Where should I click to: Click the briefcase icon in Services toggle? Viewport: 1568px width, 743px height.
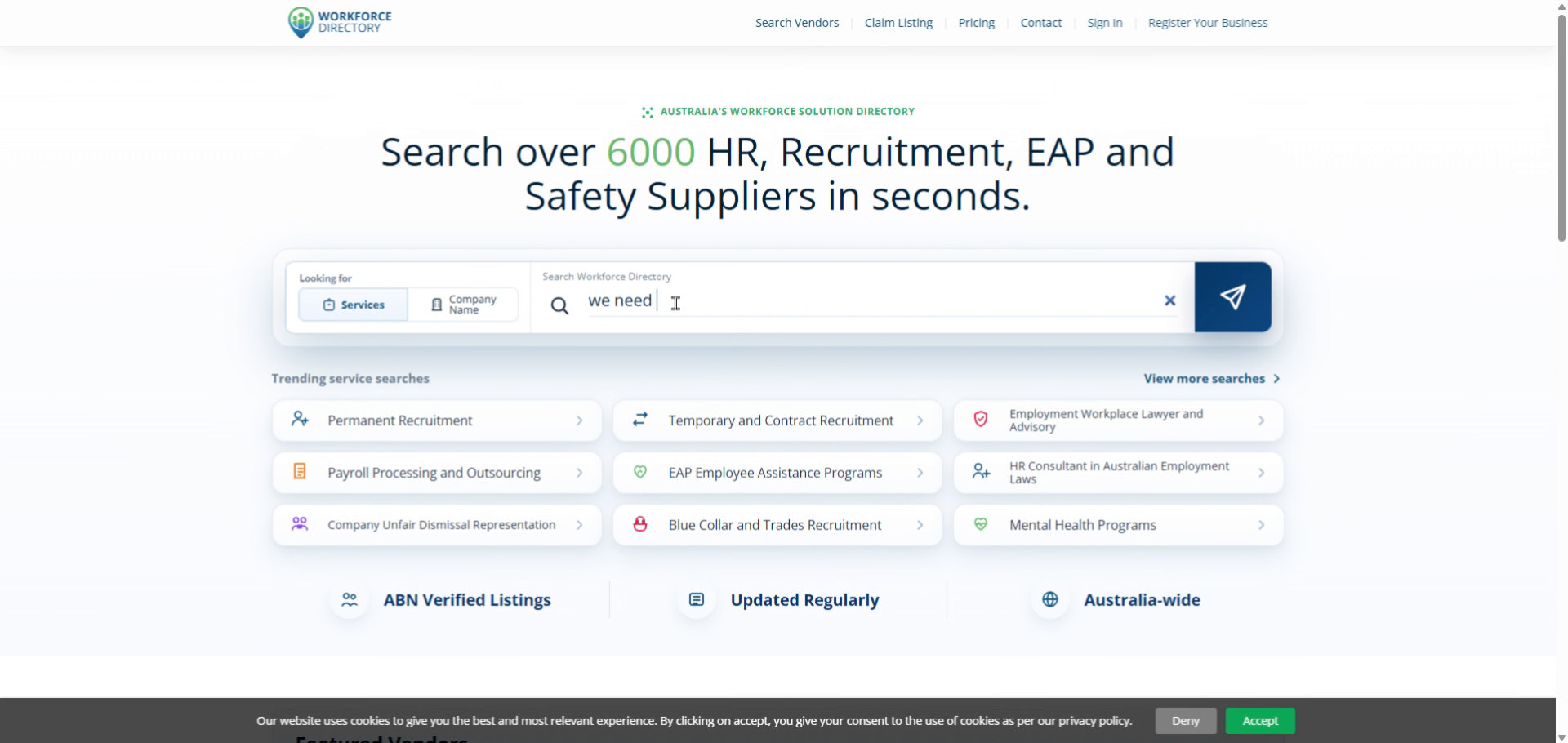click(329, 305)
